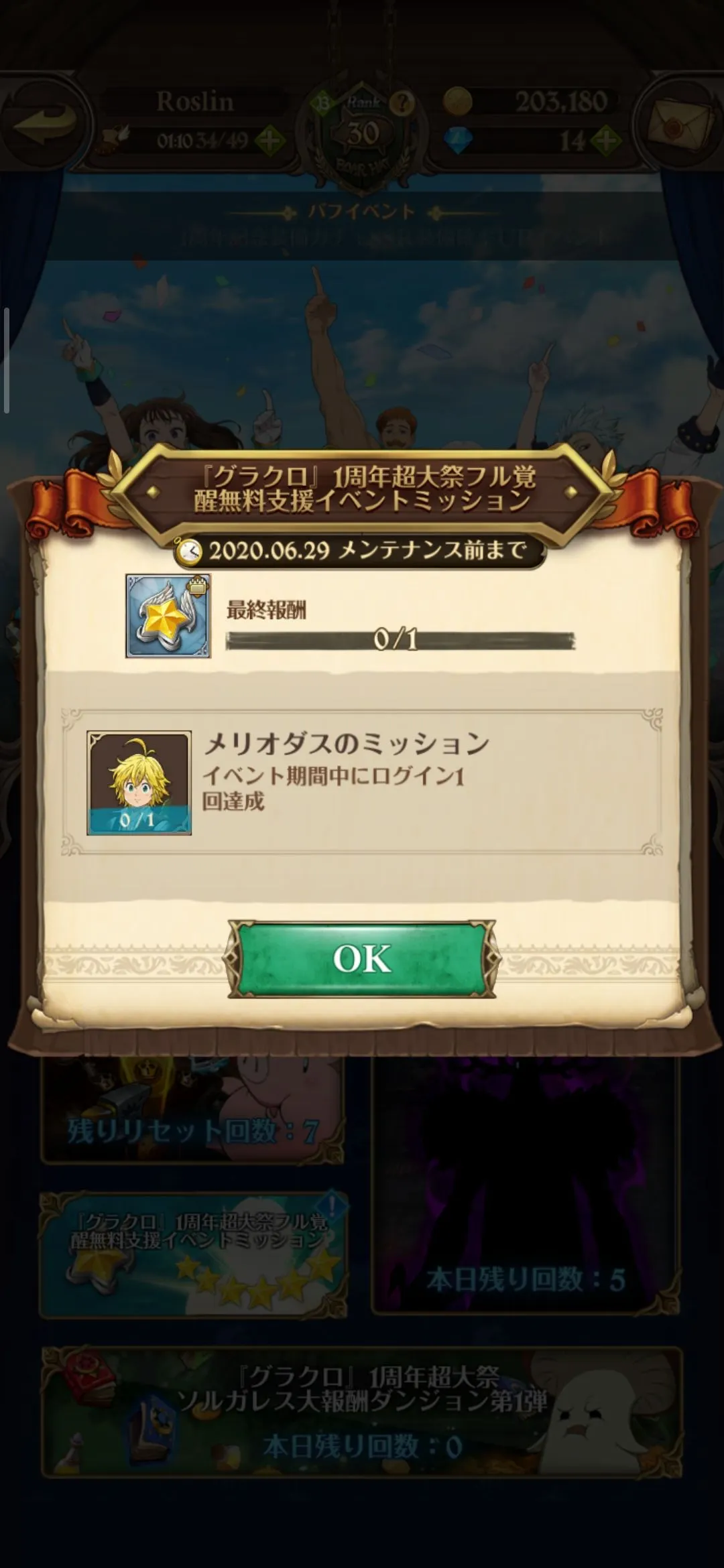Screen dimensions: 724x1568
Task: Tap the blue diamond gem icon
Action: pos(459,141)
